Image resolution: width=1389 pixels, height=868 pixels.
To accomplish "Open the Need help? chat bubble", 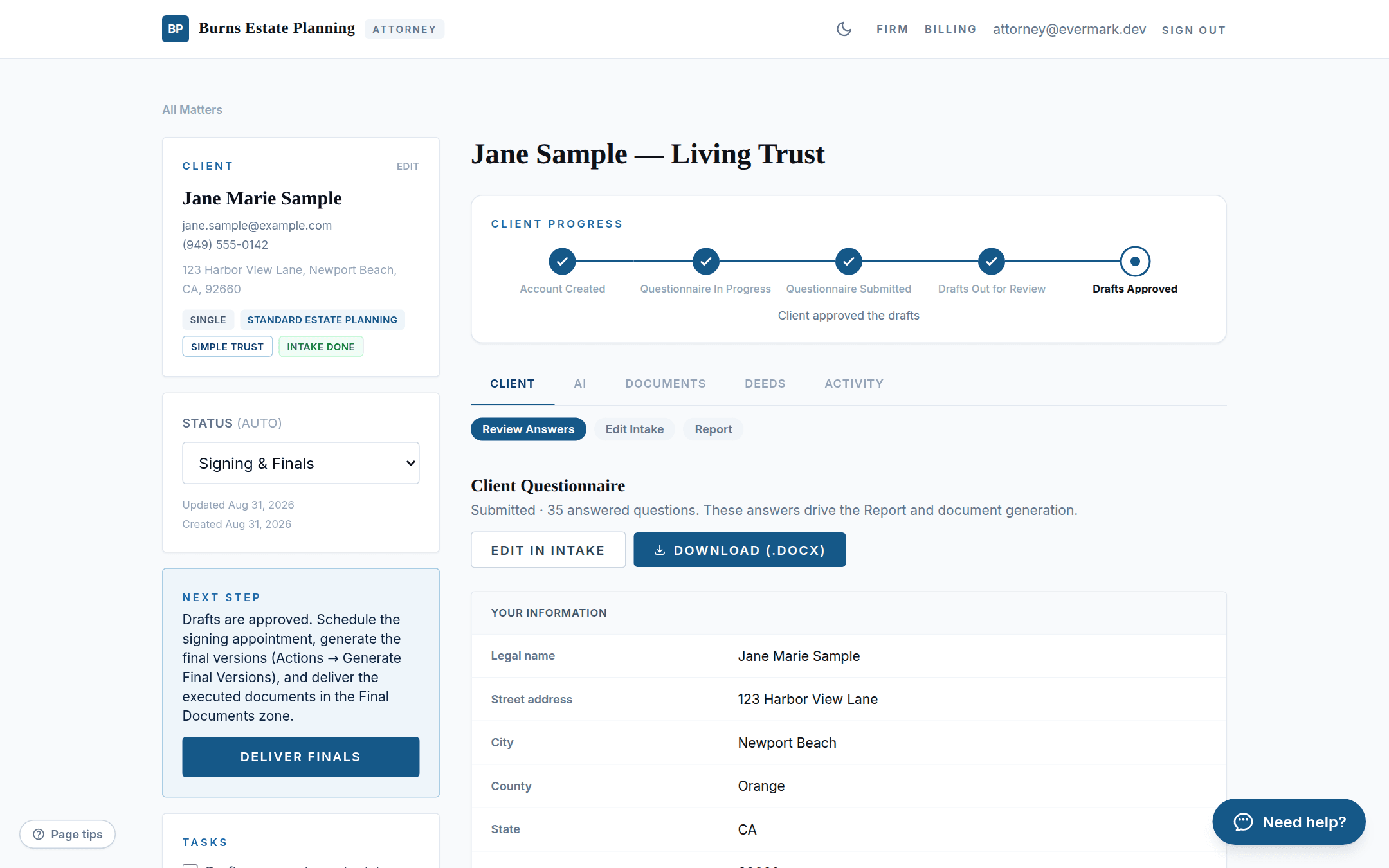I will (1289, 822).
